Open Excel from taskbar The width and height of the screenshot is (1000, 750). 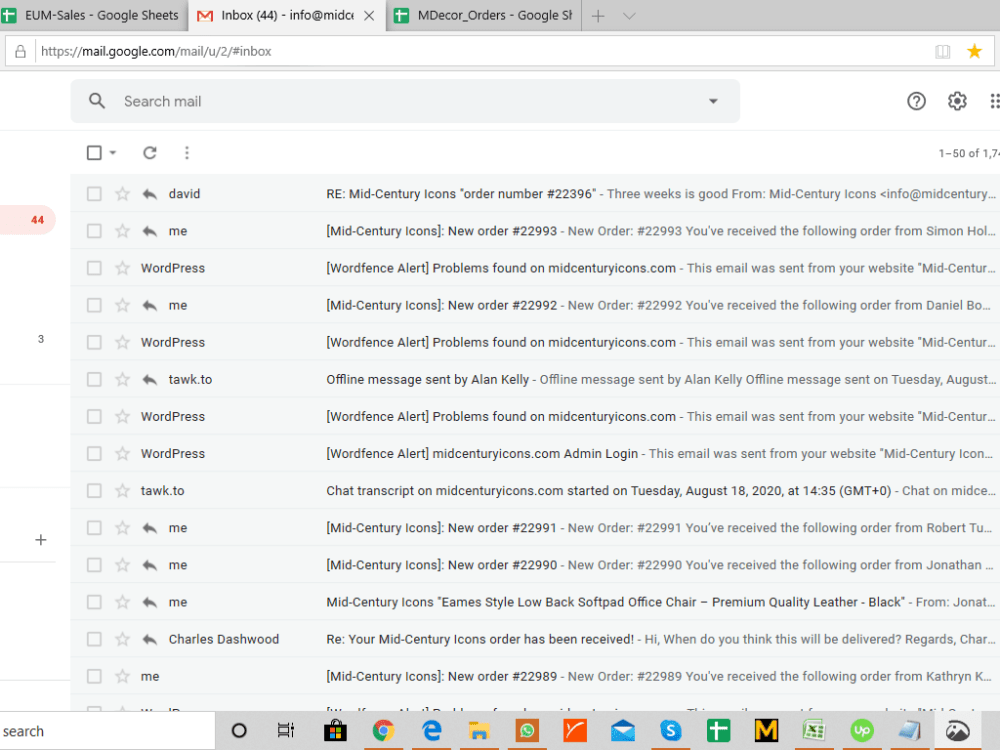click(x=814, y=731)
